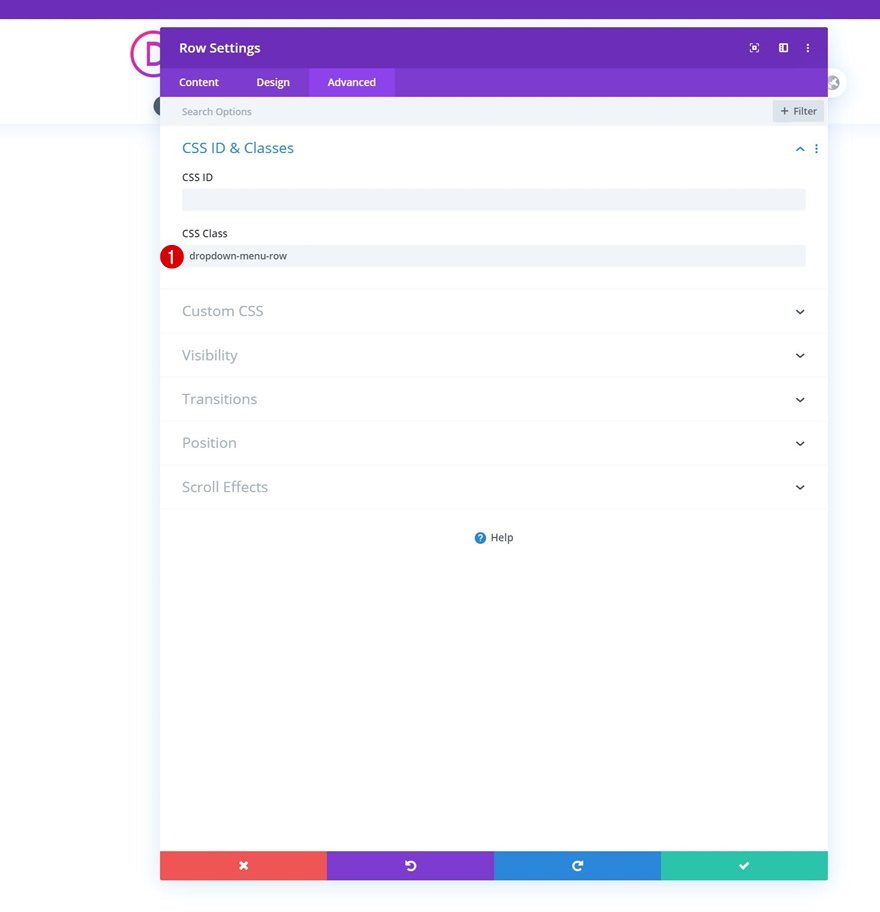Click the Filter button
The width and height of the screenshot is (880, 912).
pyautogui.click(x=797, y=111)
